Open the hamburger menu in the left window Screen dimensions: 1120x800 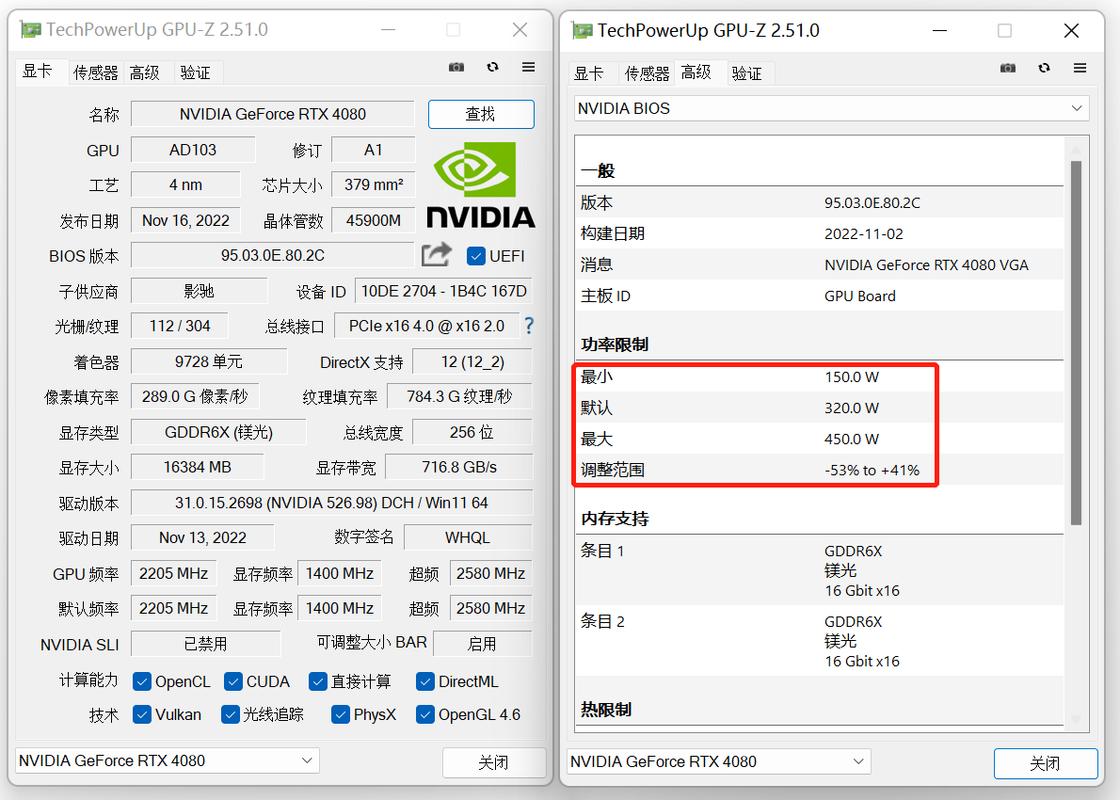(x=528, y=67)
